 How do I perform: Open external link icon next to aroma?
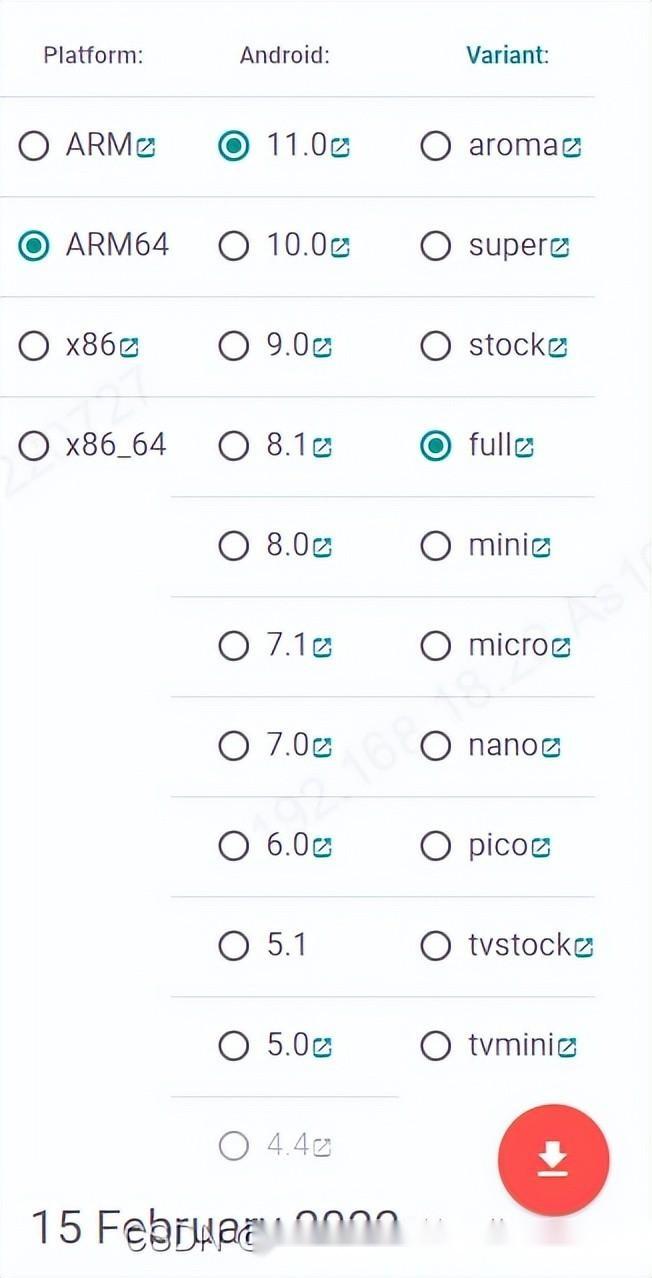click(x=572, y=147)
